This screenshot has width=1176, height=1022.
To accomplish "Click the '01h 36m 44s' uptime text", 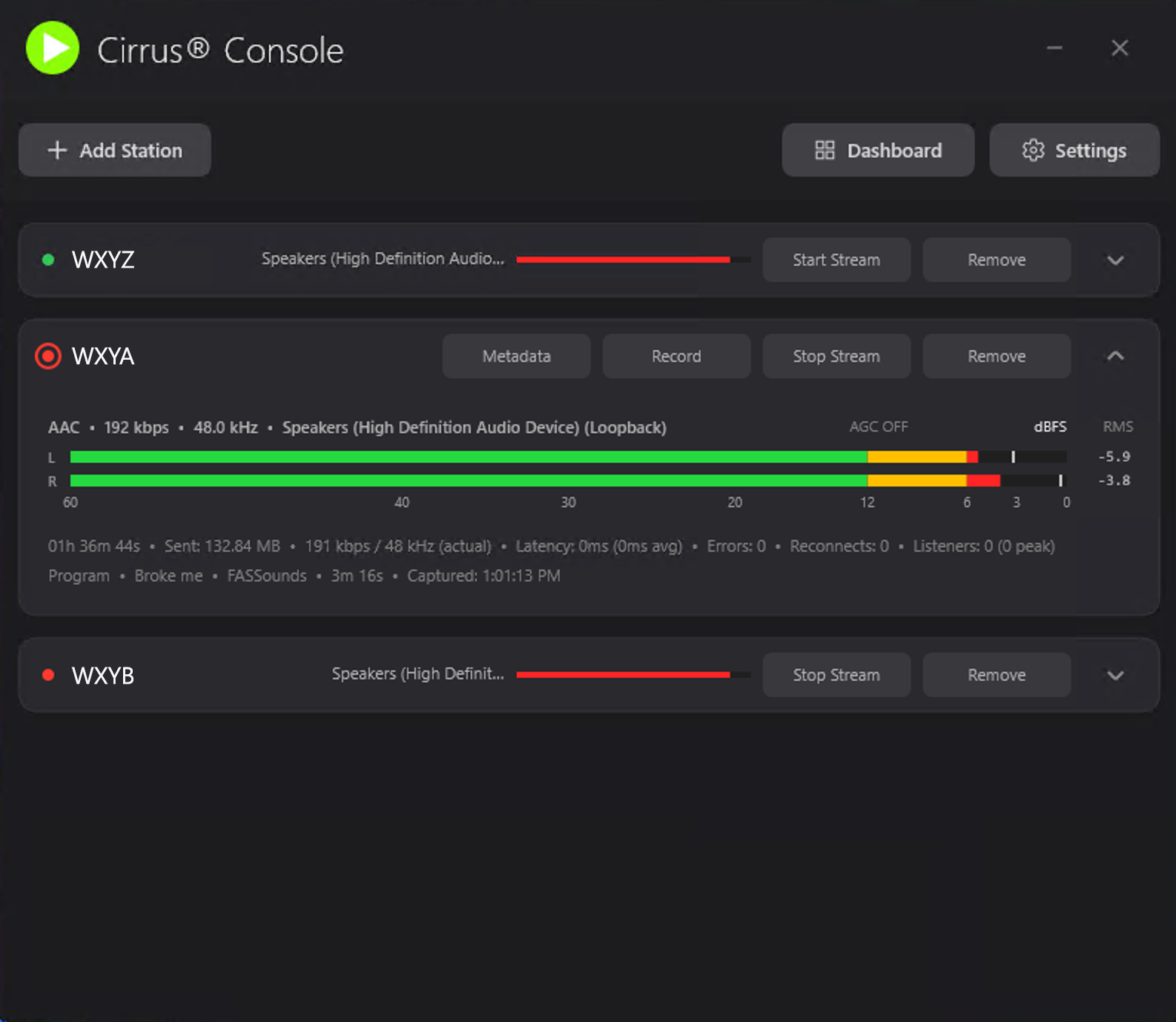I will pos(94,547).
